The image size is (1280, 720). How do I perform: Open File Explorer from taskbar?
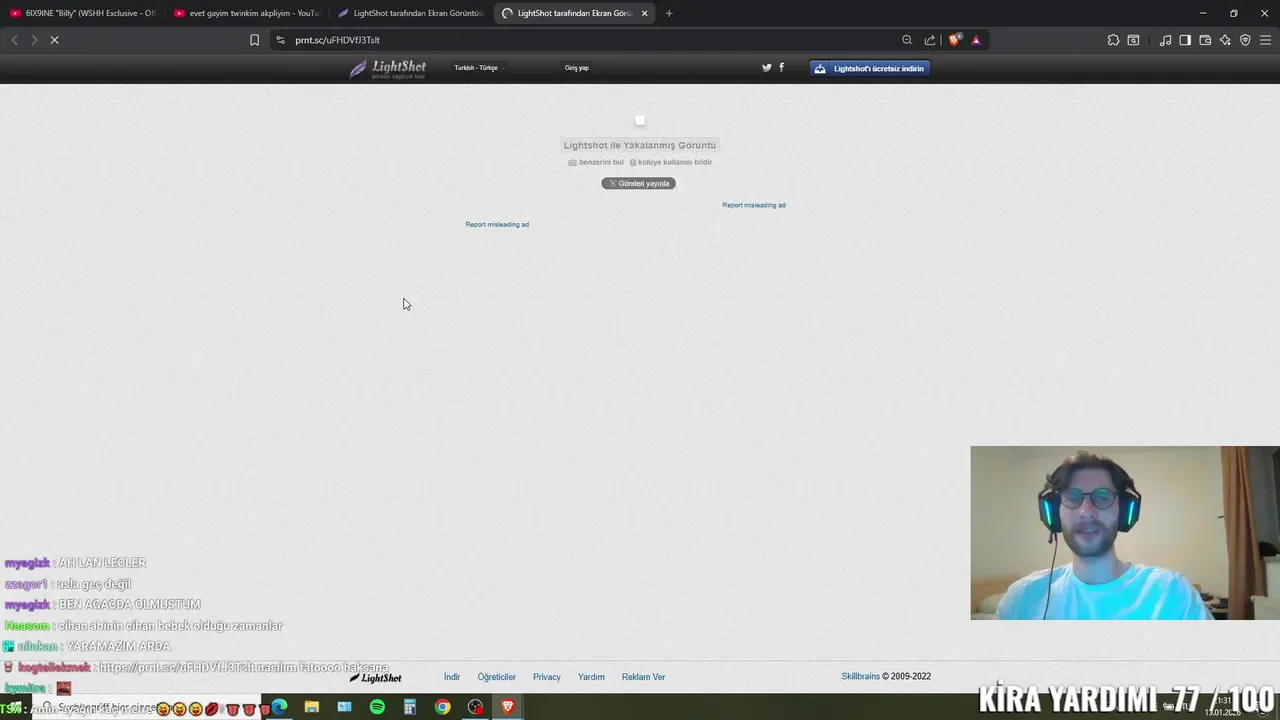tap(312, 707)
